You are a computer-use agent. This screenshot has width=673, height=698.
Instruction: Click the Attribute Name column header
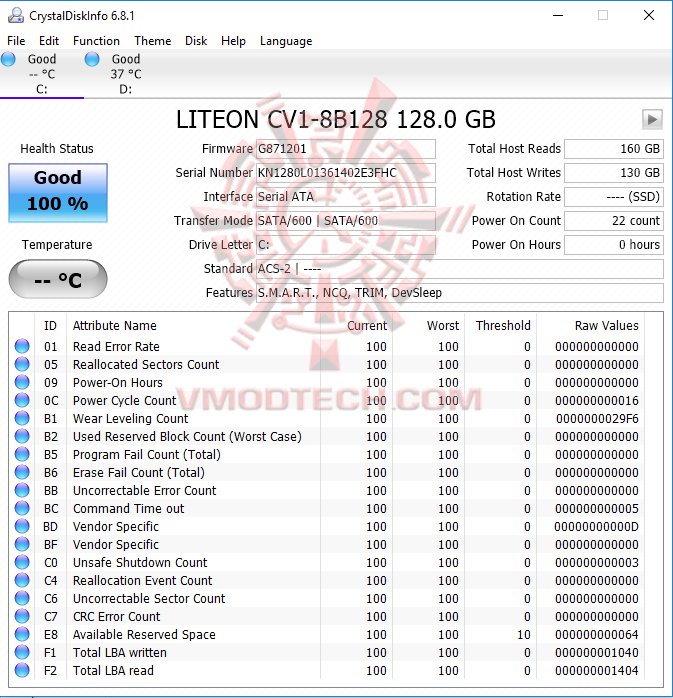(x=193, y=326)
